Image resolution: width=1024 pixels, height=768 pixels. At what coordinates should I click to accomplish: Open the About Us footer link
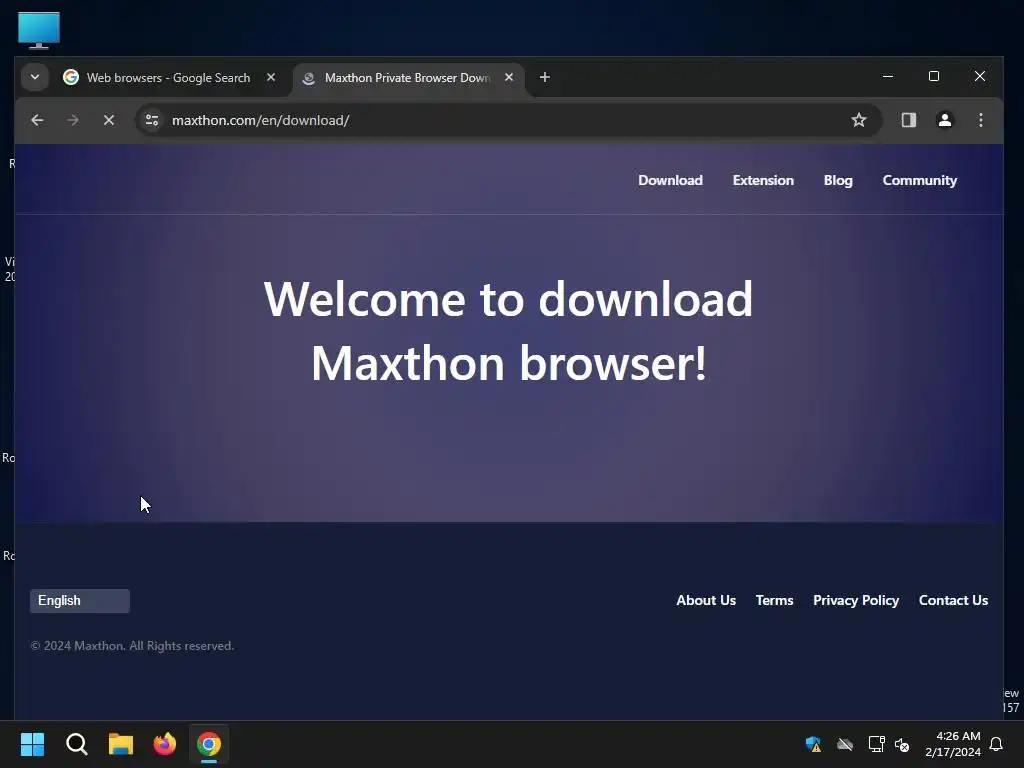[706, 600]
